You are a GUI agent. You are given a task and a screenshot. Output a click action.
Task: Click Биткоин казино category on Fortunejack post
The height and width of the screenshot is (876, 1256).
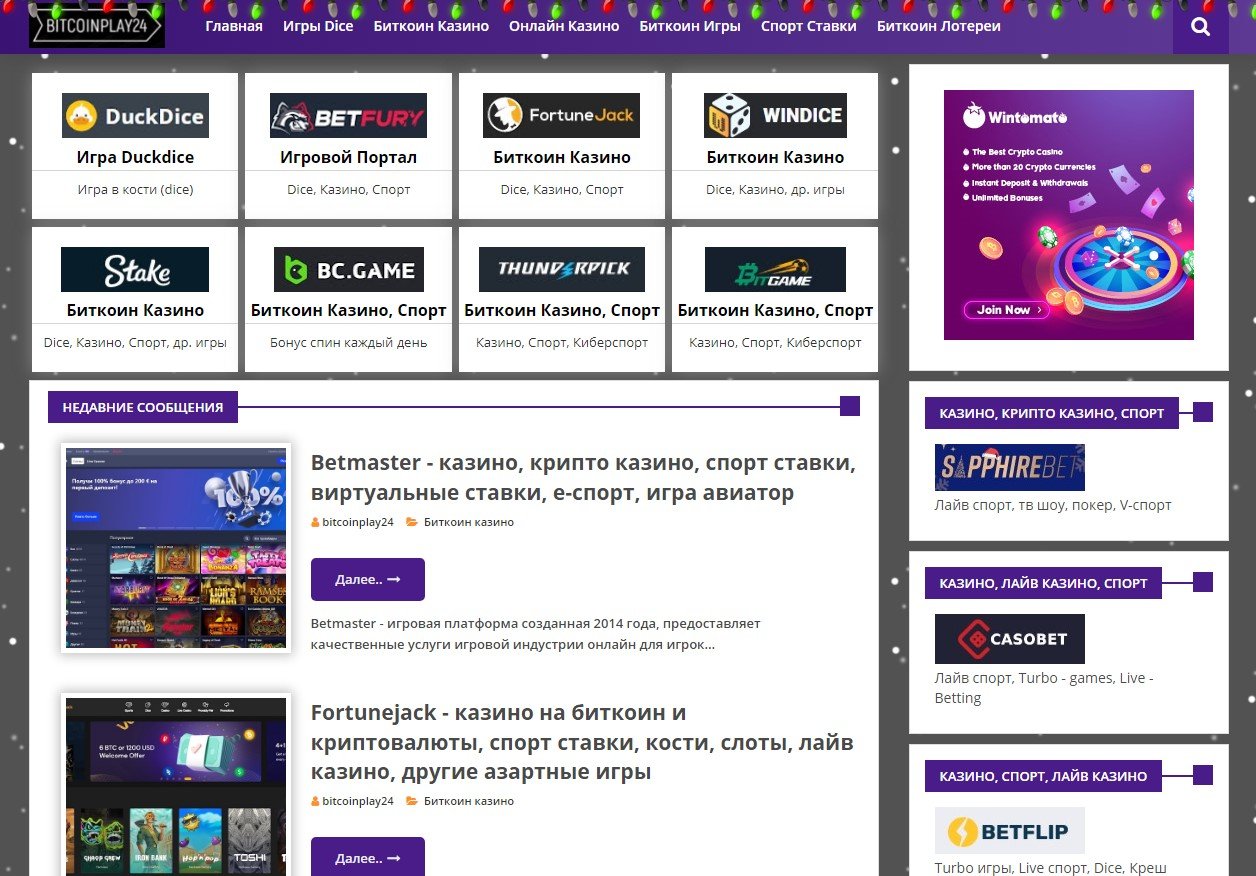pyautogui.click(x=469, y=801)
